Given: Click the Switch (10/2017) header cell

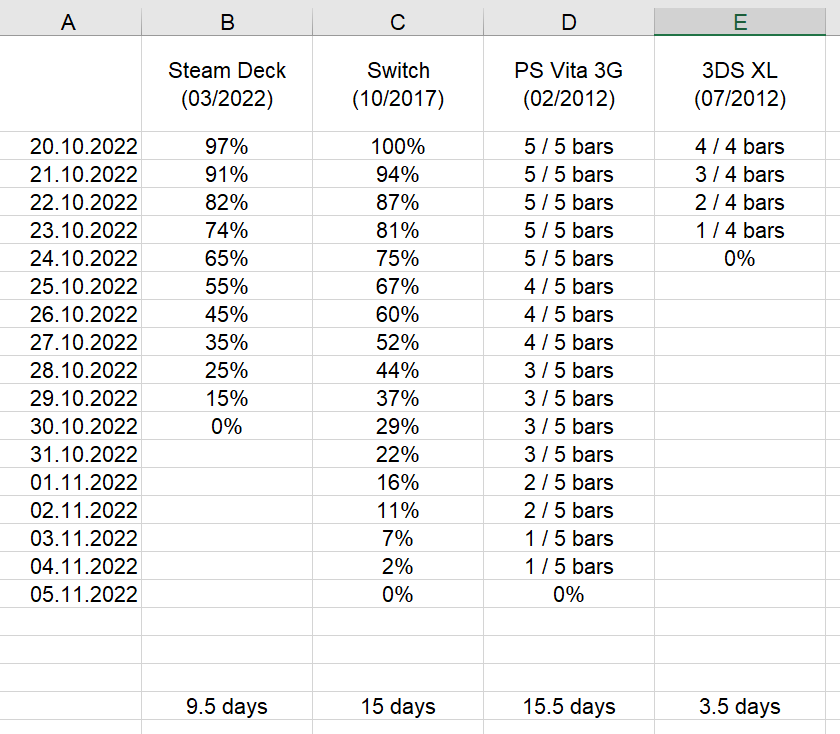Looking at the screenshot, I should pyautogui.click(x=398, y=84).
